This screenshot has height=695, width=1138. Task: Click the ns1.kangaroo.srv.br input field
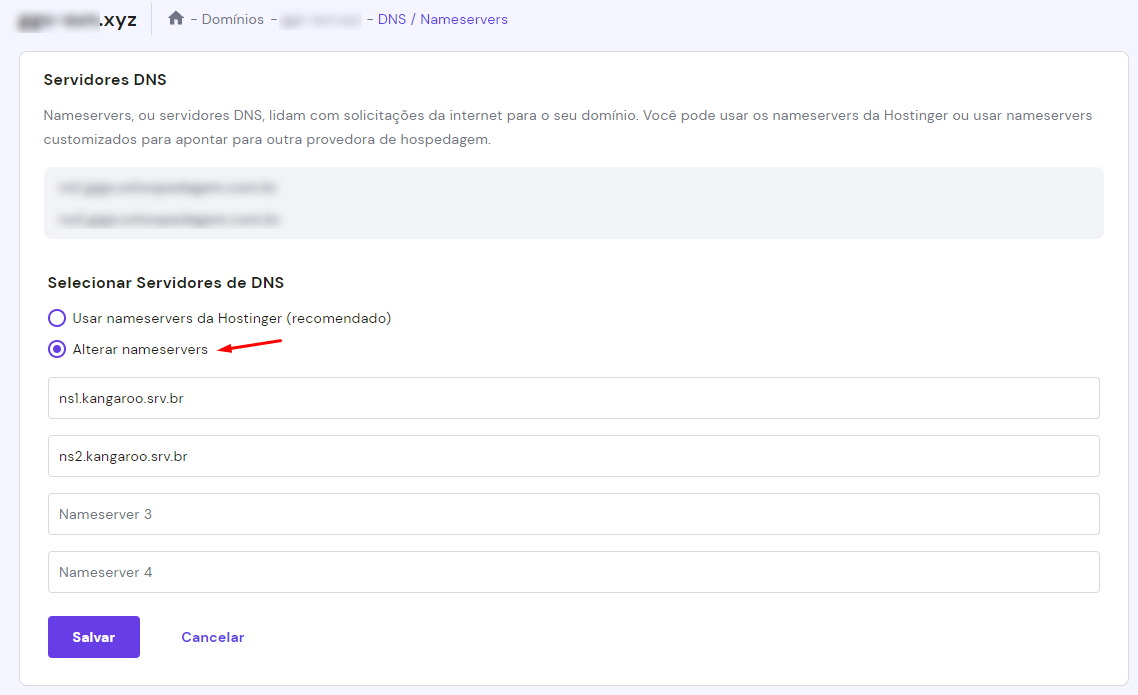[x=573, y=398]
